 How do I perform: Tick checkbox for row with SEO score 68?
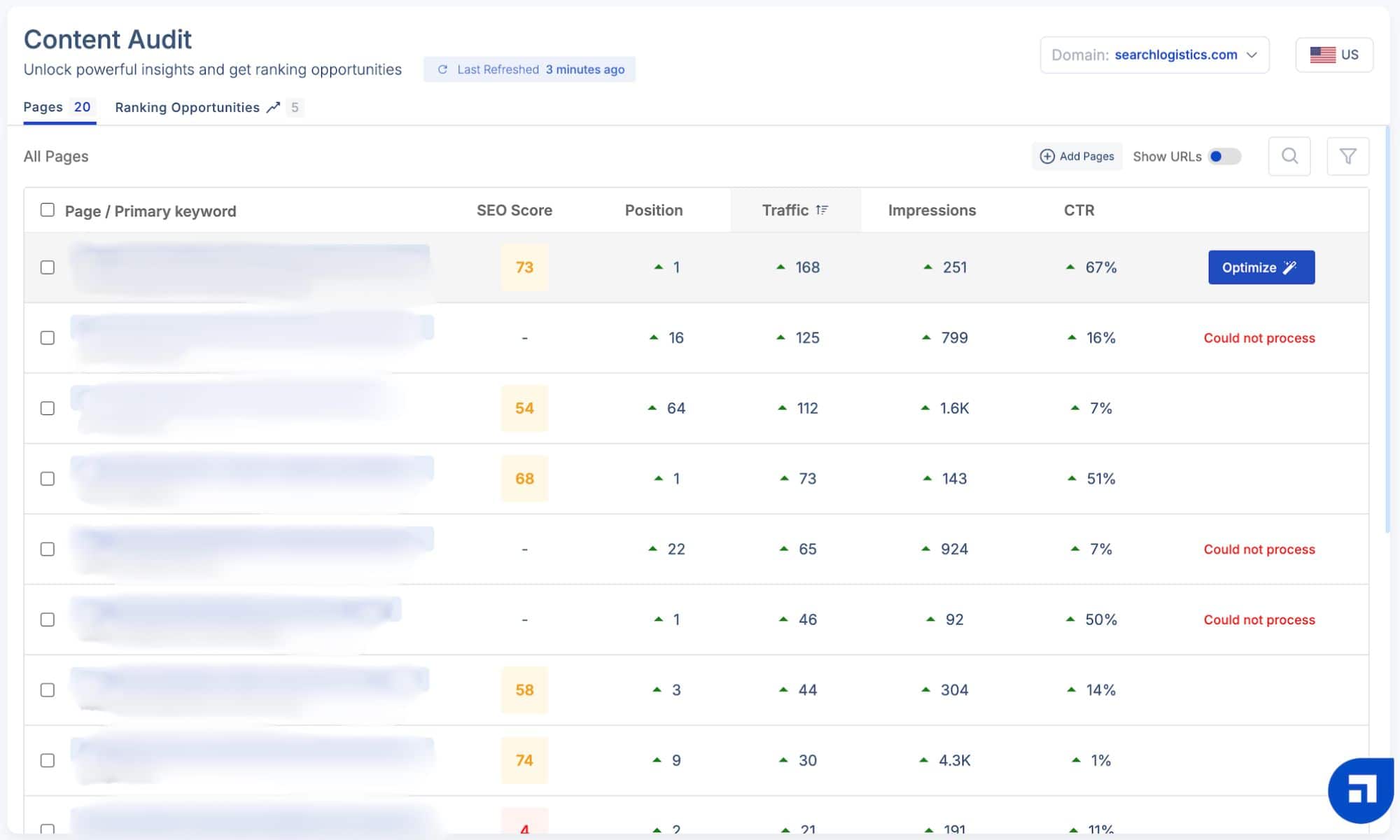click(47, 479)
